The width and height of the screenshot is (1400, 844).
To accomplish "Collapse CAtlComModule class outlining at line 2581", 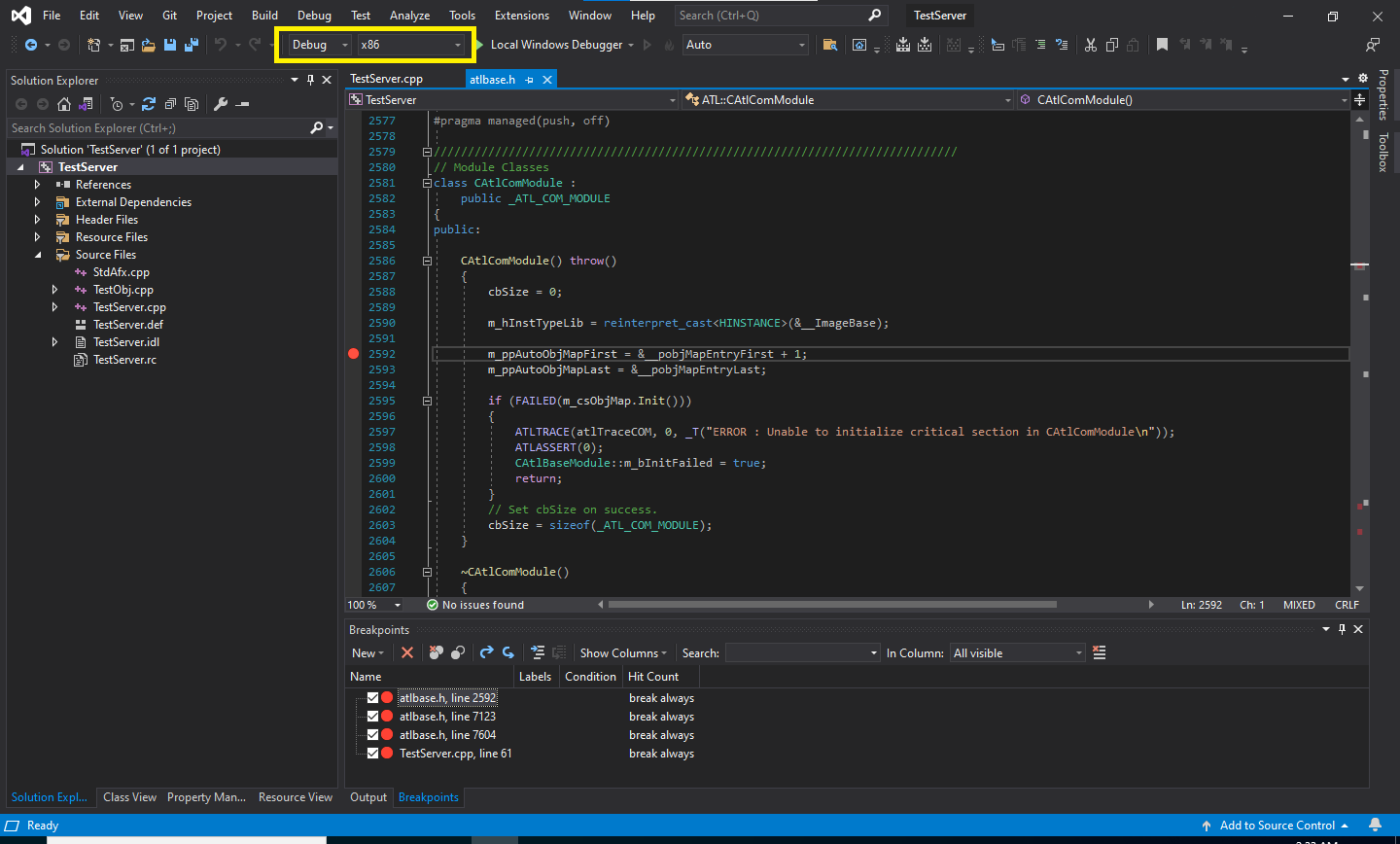I will point(427,183).
